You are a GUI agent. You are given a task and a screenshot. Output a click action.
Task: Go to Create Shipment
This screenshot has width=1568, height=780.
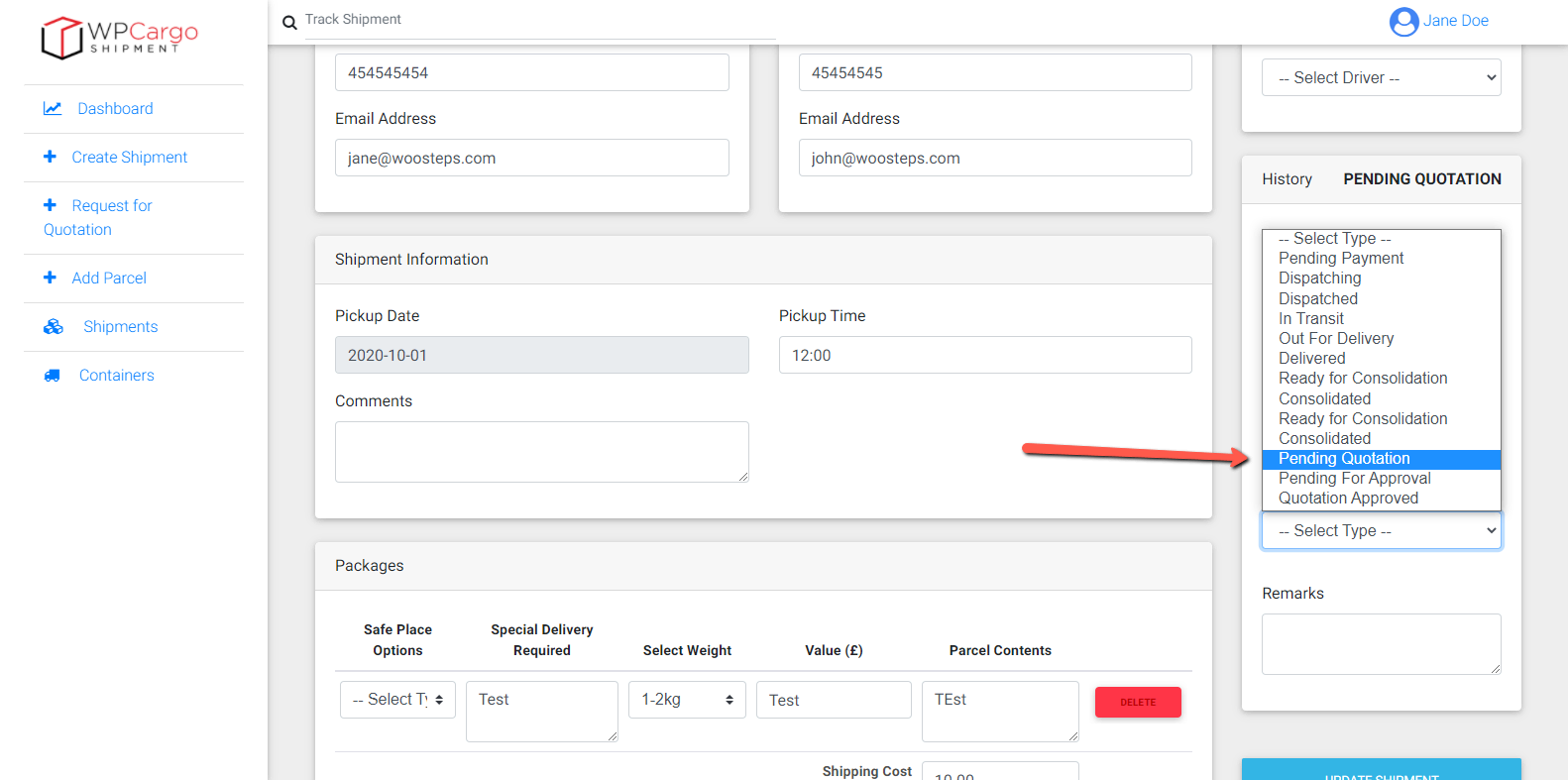(x=129, y=157)
